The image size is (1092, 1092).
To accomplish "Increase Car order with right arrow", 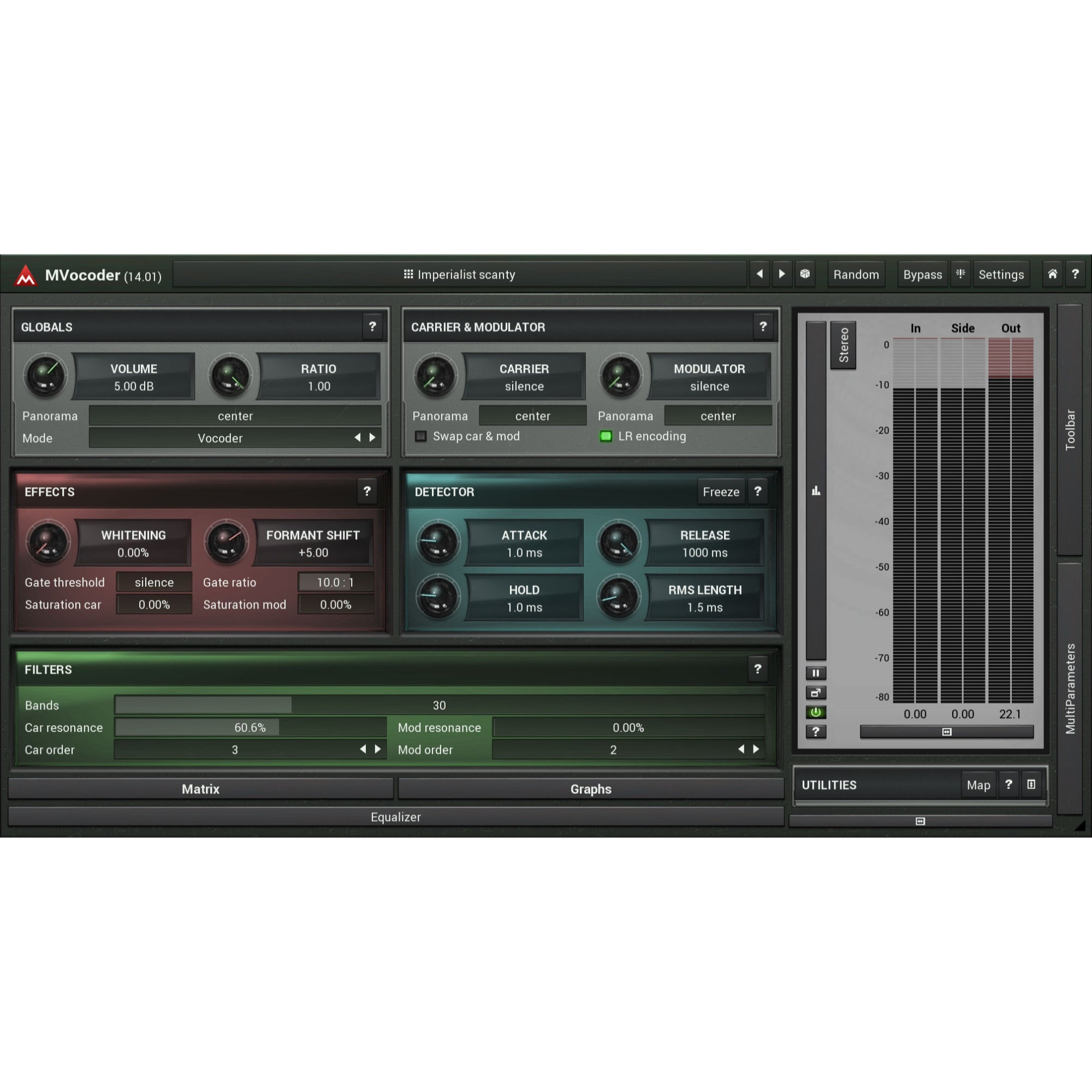I will coord(378,750).
